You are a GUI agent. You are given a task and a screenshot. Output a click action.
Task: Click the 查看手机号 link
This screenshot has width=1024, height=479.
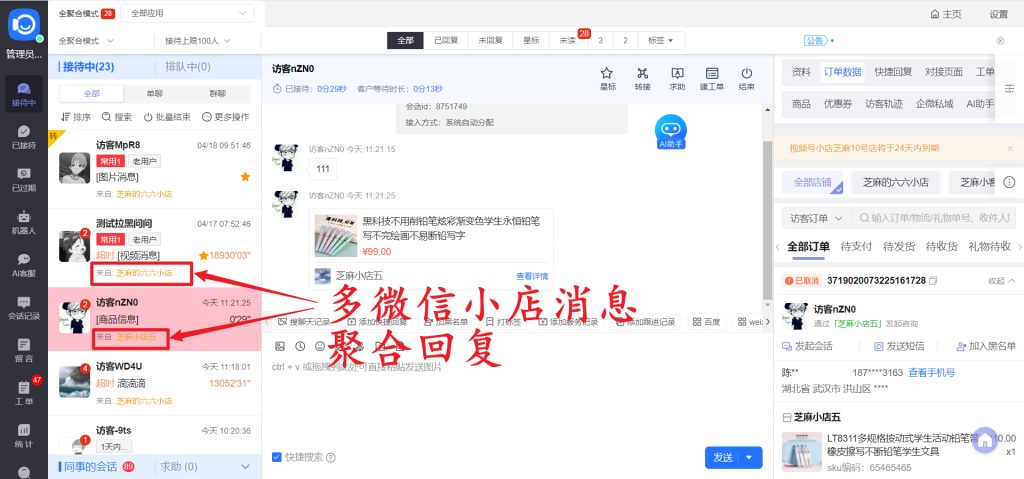931,372
